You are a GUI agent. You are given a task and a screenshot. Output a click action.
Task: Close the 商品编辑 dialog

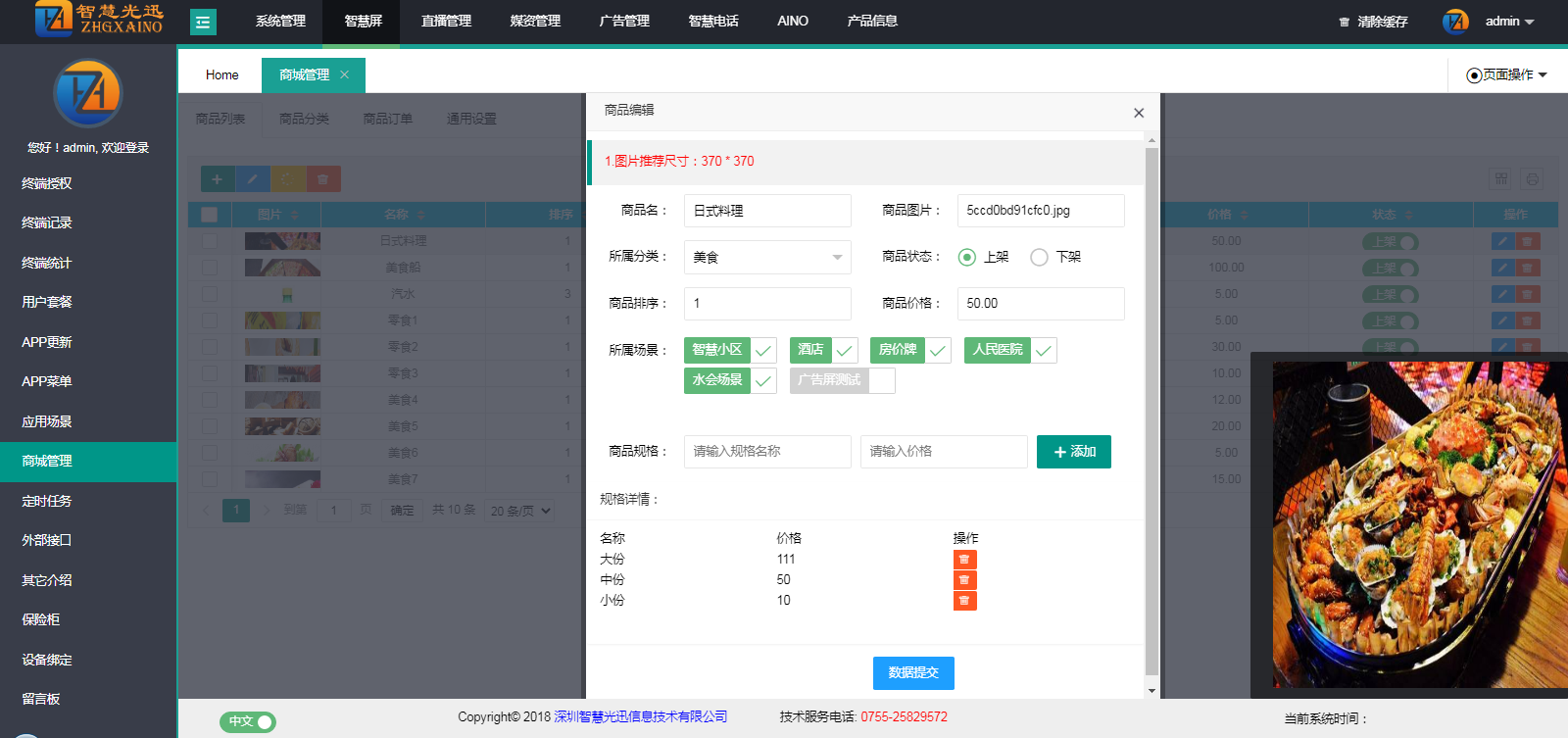[x=1138, y=113]
